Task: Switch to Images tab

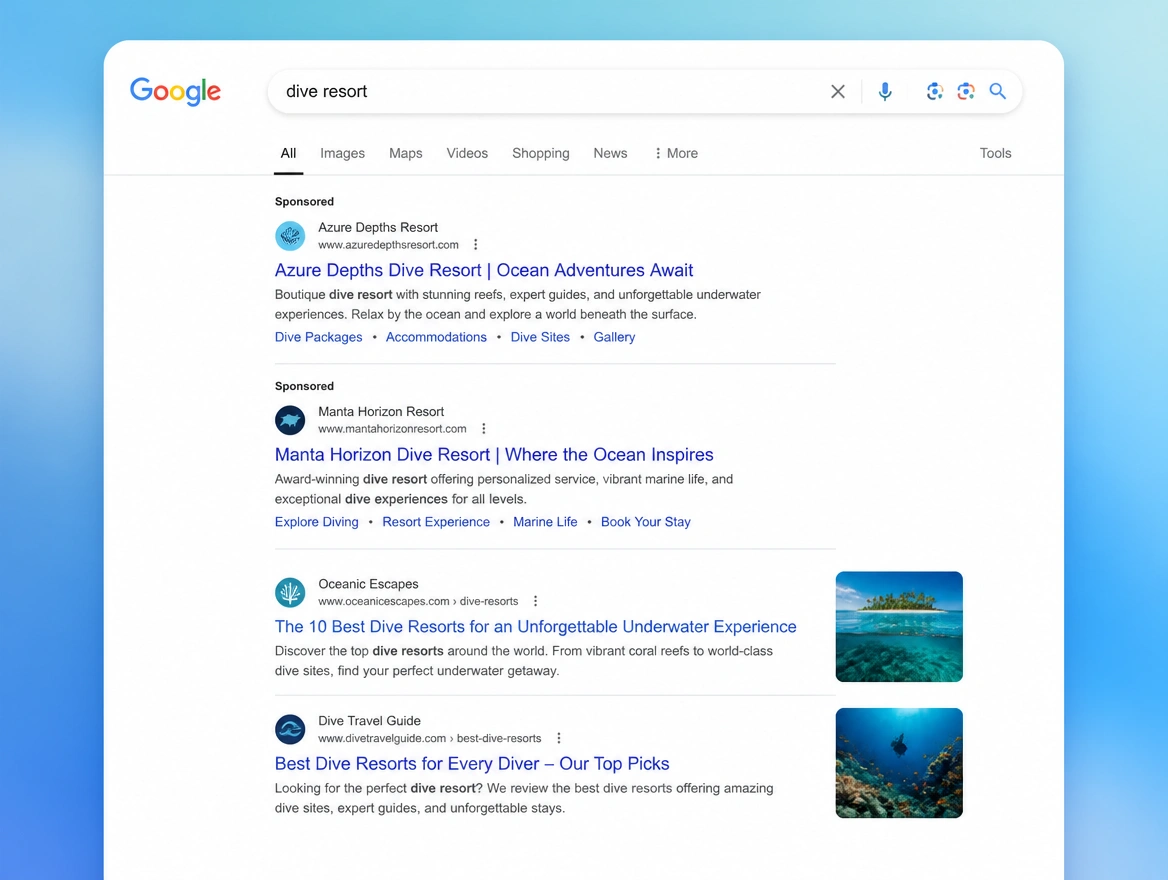Action: point(343,153)
